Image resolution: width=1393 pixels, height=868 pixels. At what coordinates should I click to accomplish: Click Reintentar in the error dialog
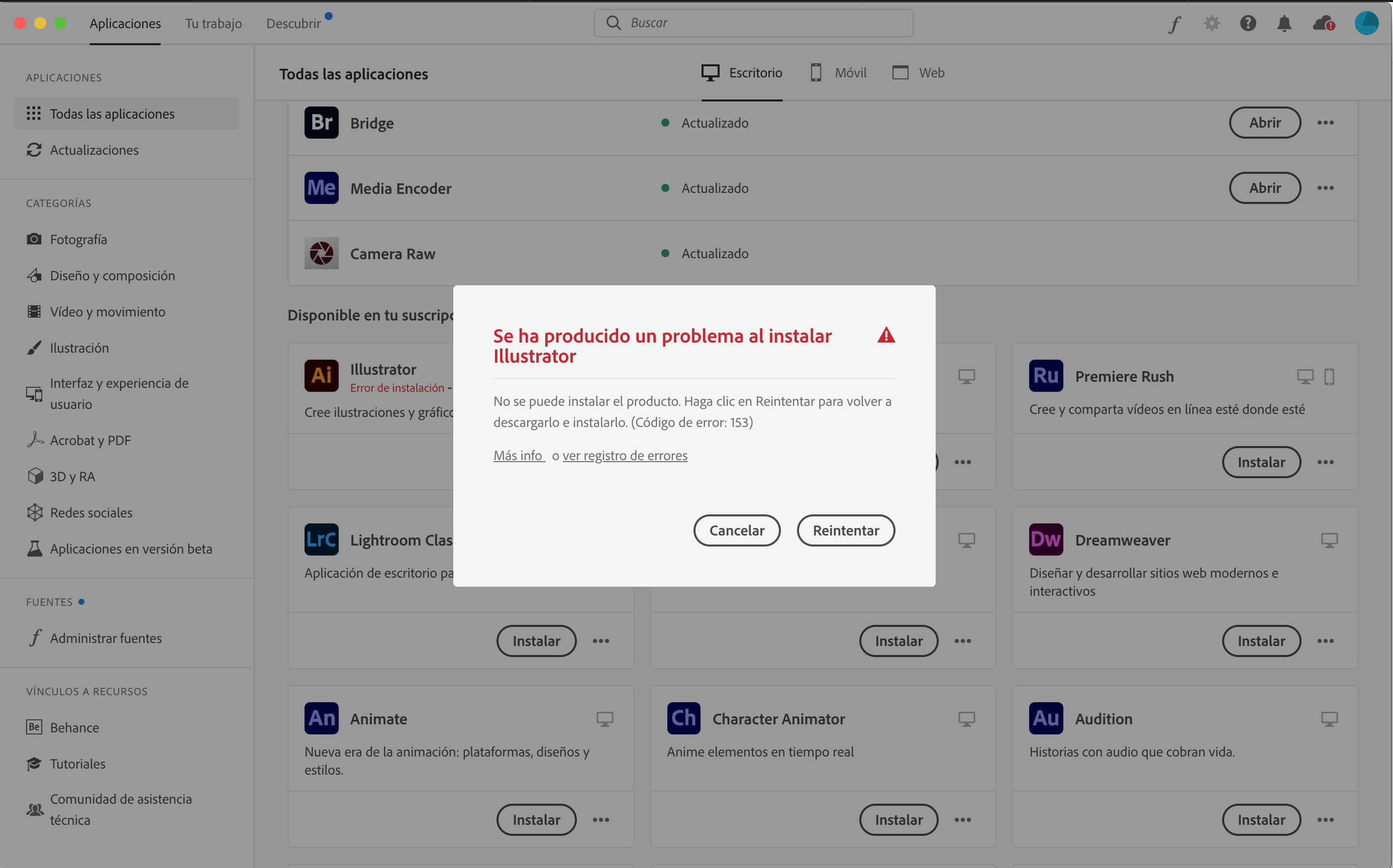845,530
